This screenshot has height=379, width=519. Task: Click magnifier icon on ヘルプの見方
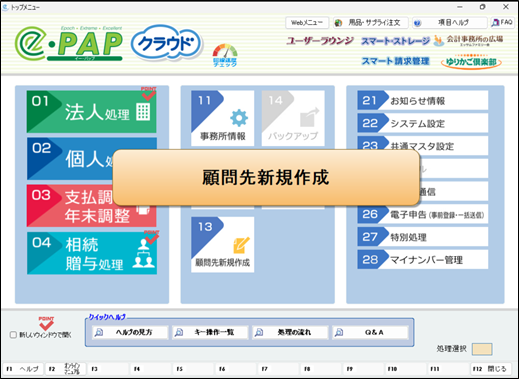99,332
